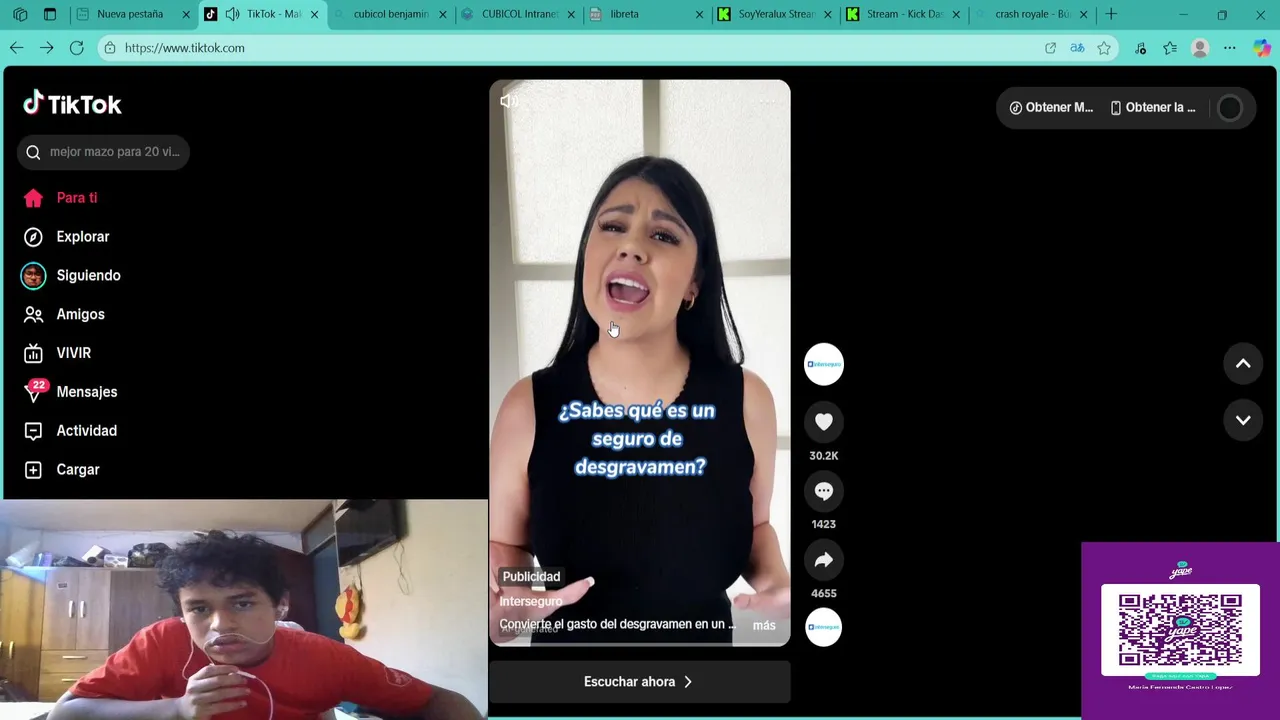Screen dimensions: 1280x720
Task: Go to next video with down arrow
Action: point(1243,421)
